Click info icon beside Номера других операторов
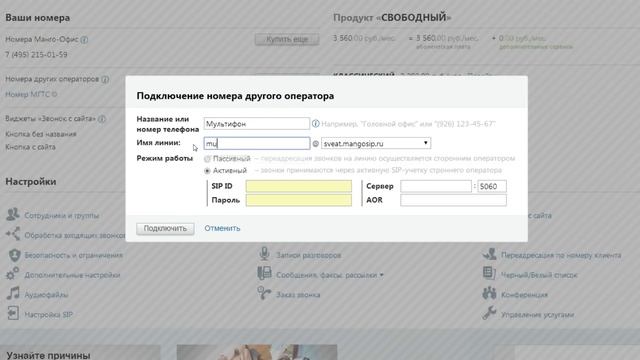This screenshot has width=640, height=360. coord(105,79)
